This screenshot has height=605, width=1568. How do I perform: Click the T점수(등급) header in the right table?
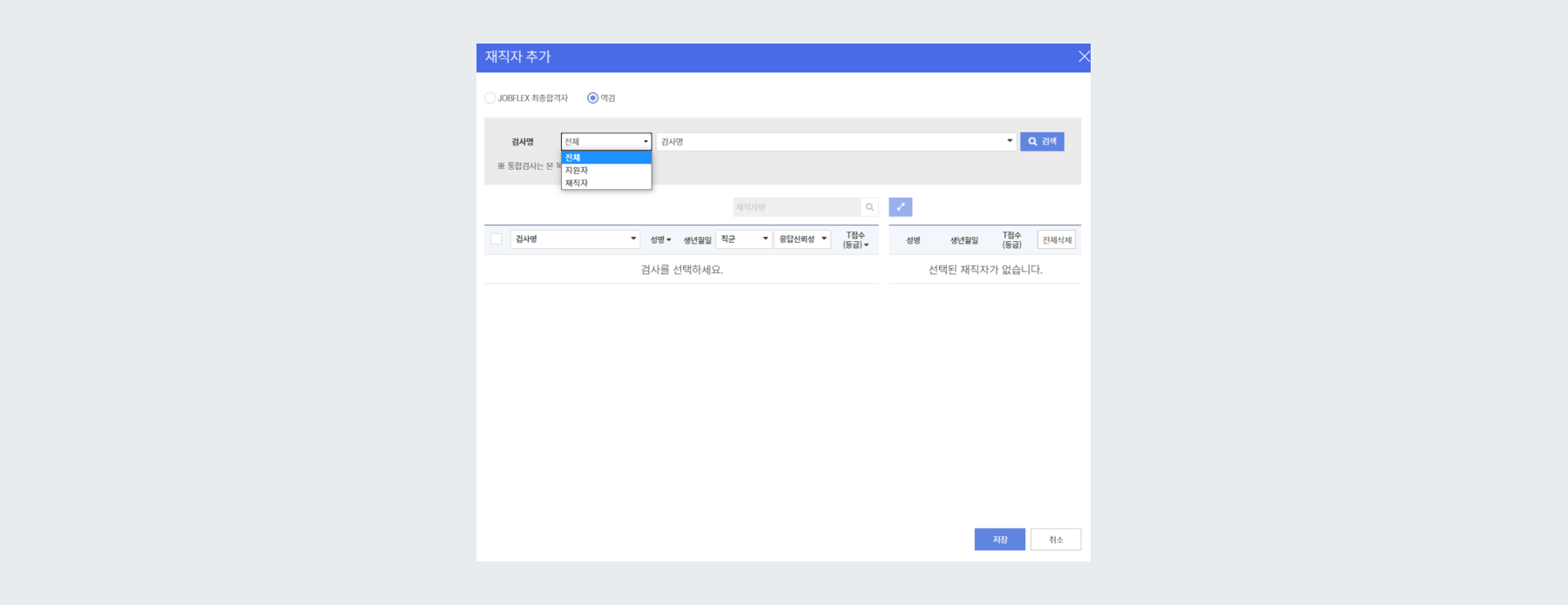pyautogui.click(x=1011, y=240)
